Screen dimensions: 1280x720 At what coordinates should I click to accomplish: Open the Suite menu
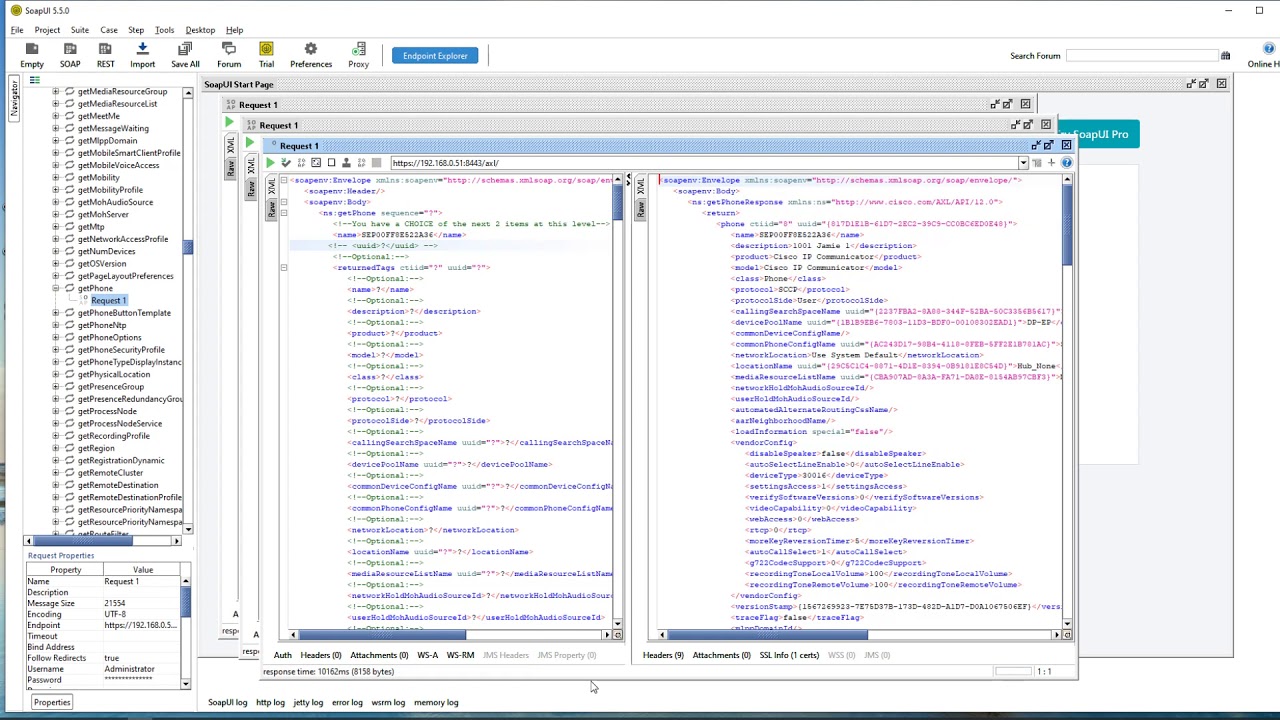tap(79, 30)
